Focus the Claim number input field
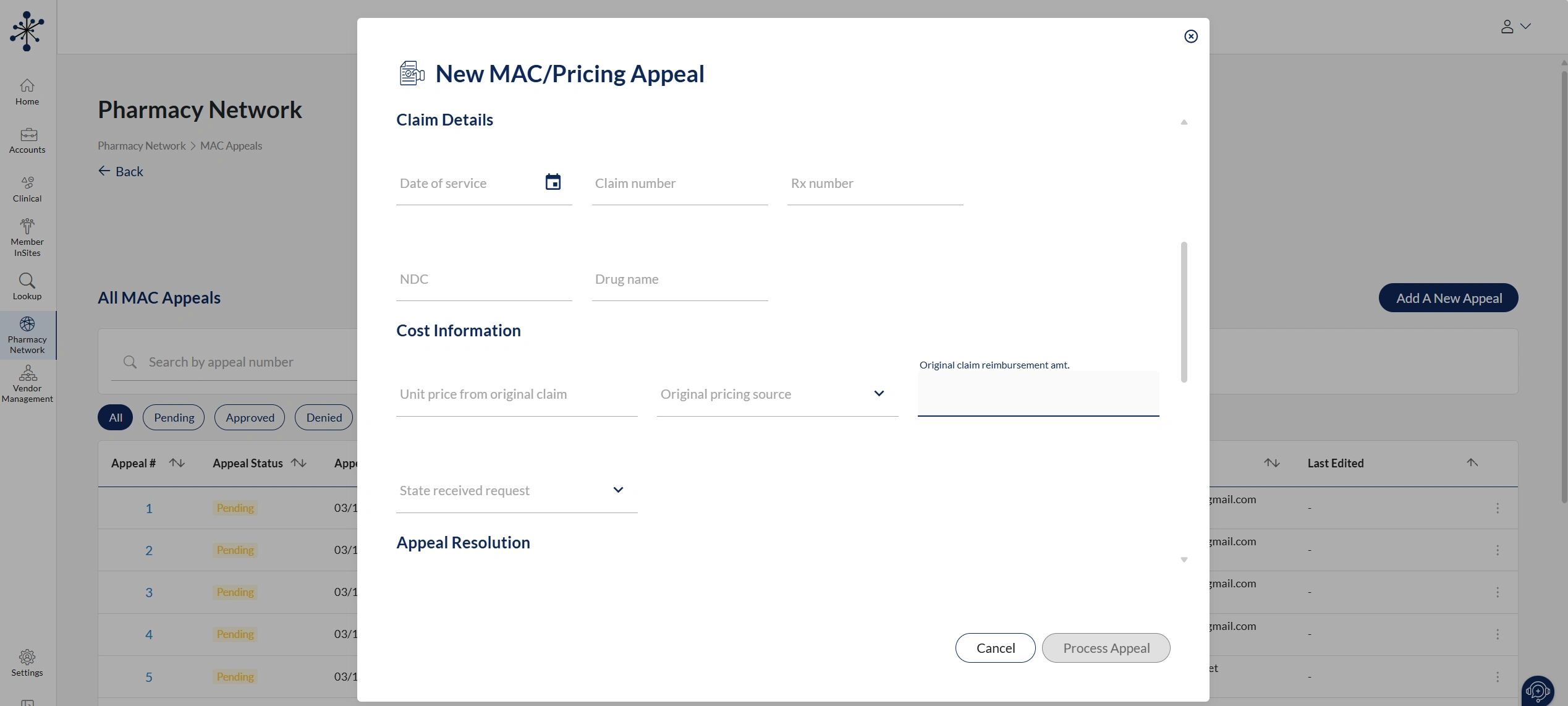The image size is (1568, 706). 680,183
